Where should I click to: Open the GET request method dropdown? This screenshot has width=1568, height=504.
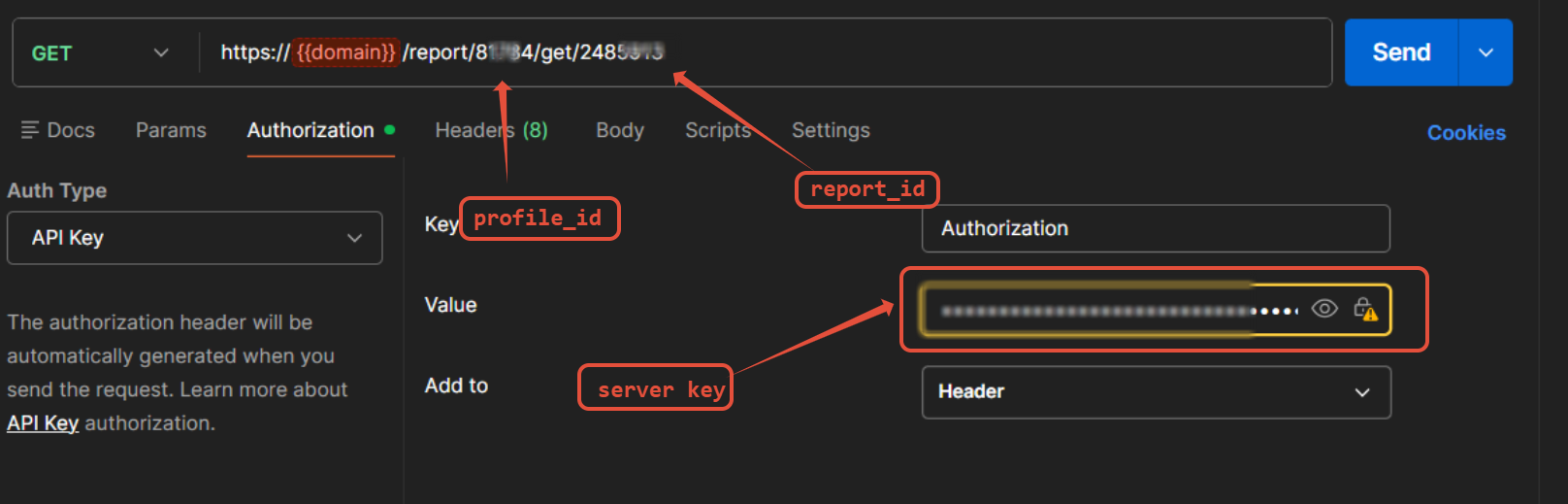tap(100, 53)
